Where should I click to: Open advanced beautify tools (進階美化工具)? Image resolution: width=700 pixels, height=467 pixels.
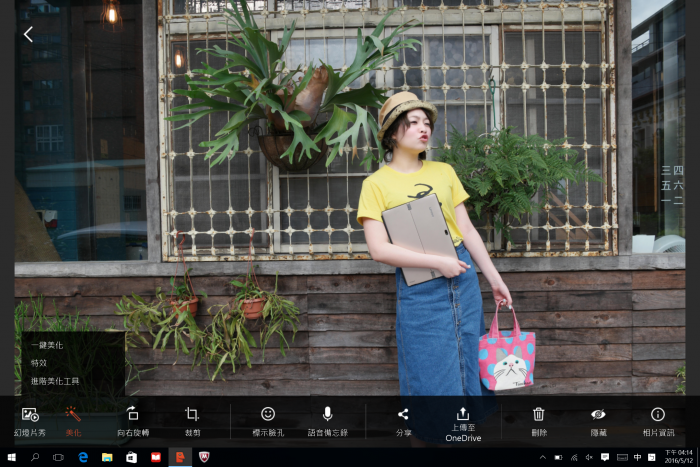(55, 381)
